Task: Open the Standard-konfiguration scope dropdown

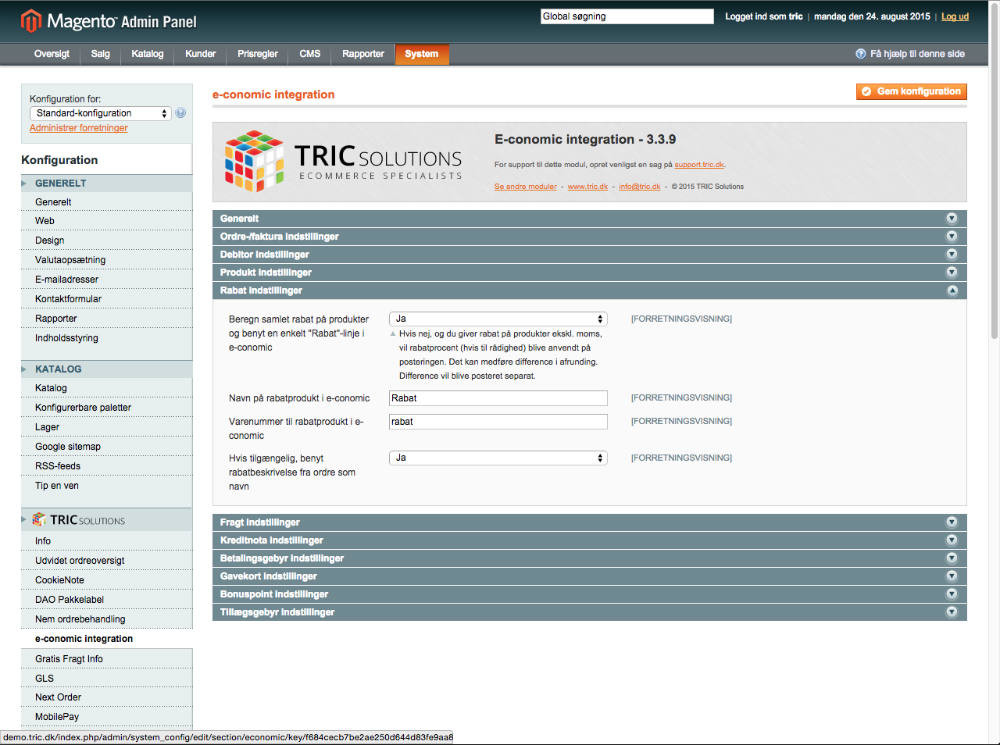Action: [99, 113]
